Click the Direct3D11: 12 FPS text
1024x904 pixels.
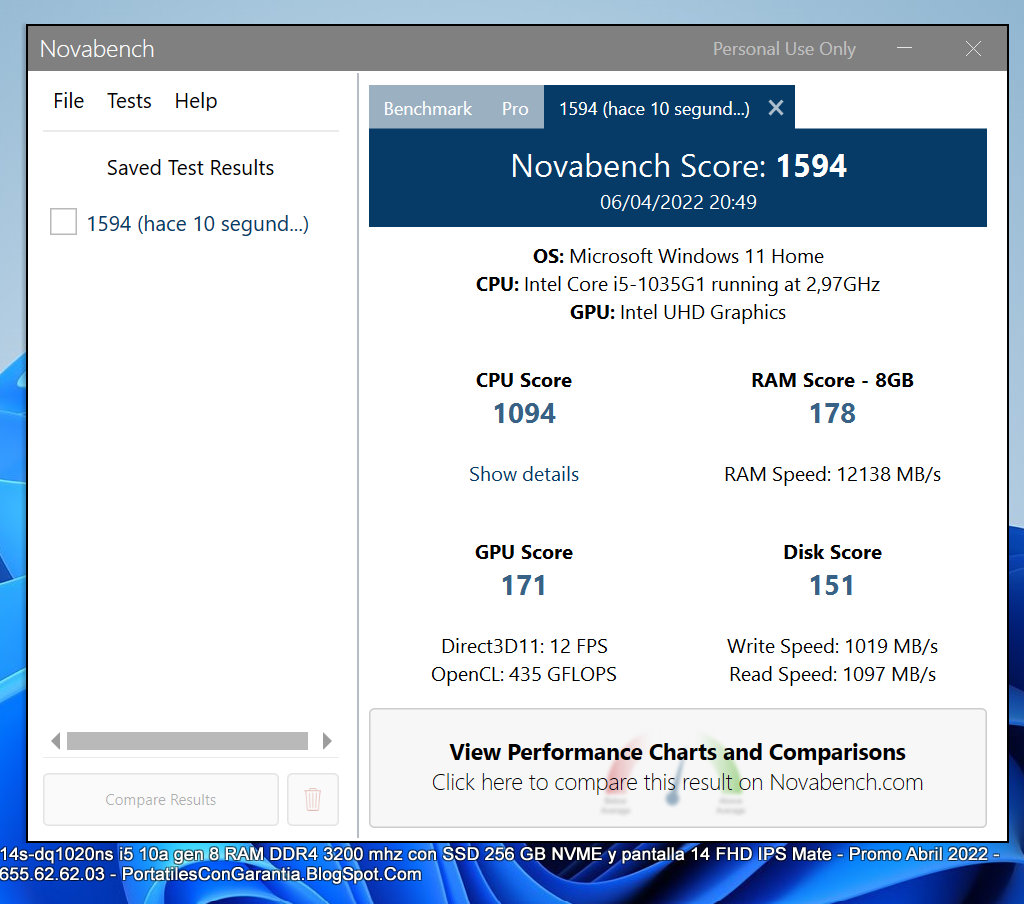[x=524, y=646]
